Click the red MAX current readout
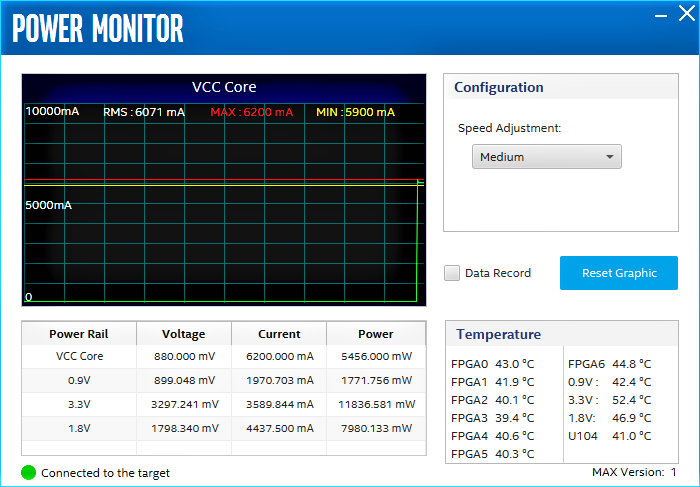Screen dimensions: 700x487 251,112
